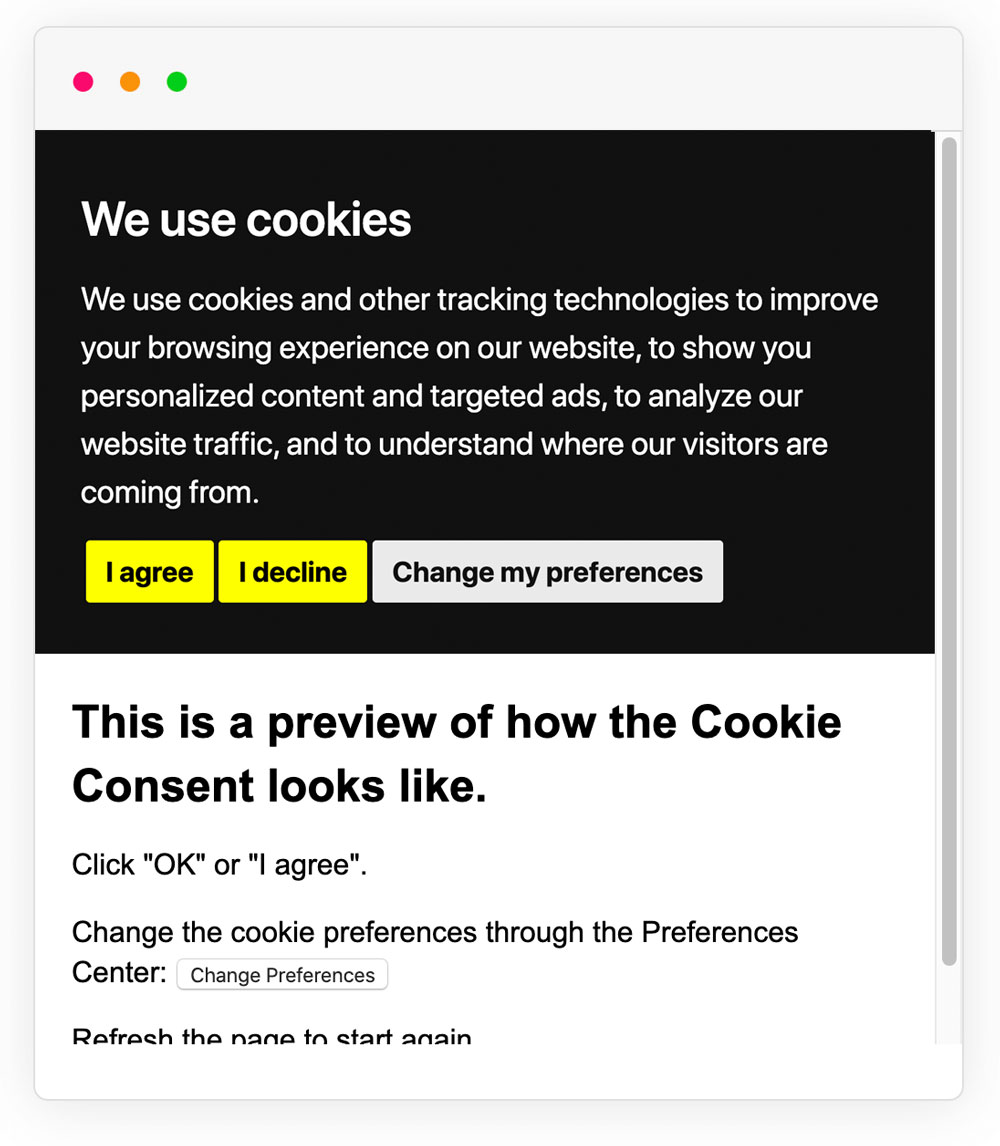Click the "This is a preview" heading line

click(x=456, y=722)
